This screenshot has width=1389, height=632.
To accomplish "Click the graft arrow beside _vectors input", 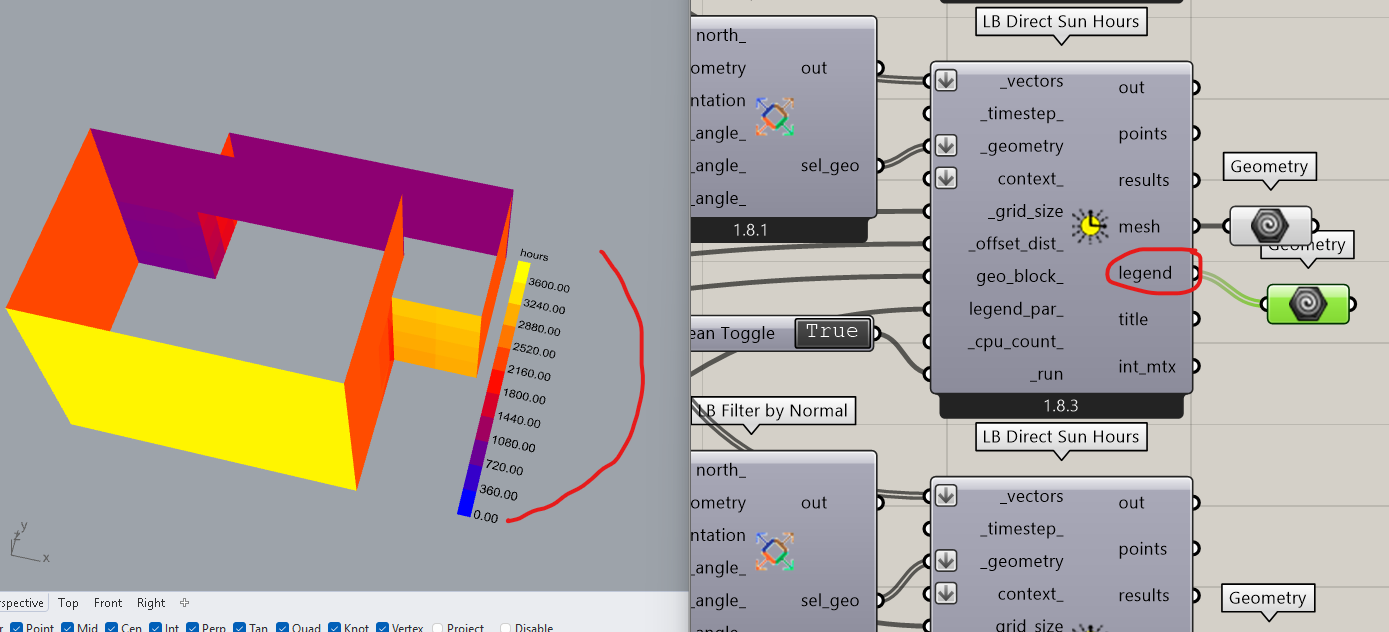I will pyautogui.click(x=946, y=81).
